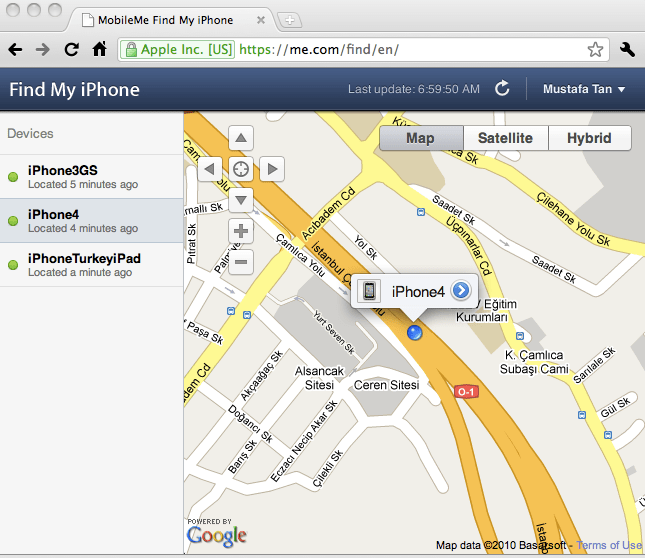Switch to Hybrid view

(589, 138)
